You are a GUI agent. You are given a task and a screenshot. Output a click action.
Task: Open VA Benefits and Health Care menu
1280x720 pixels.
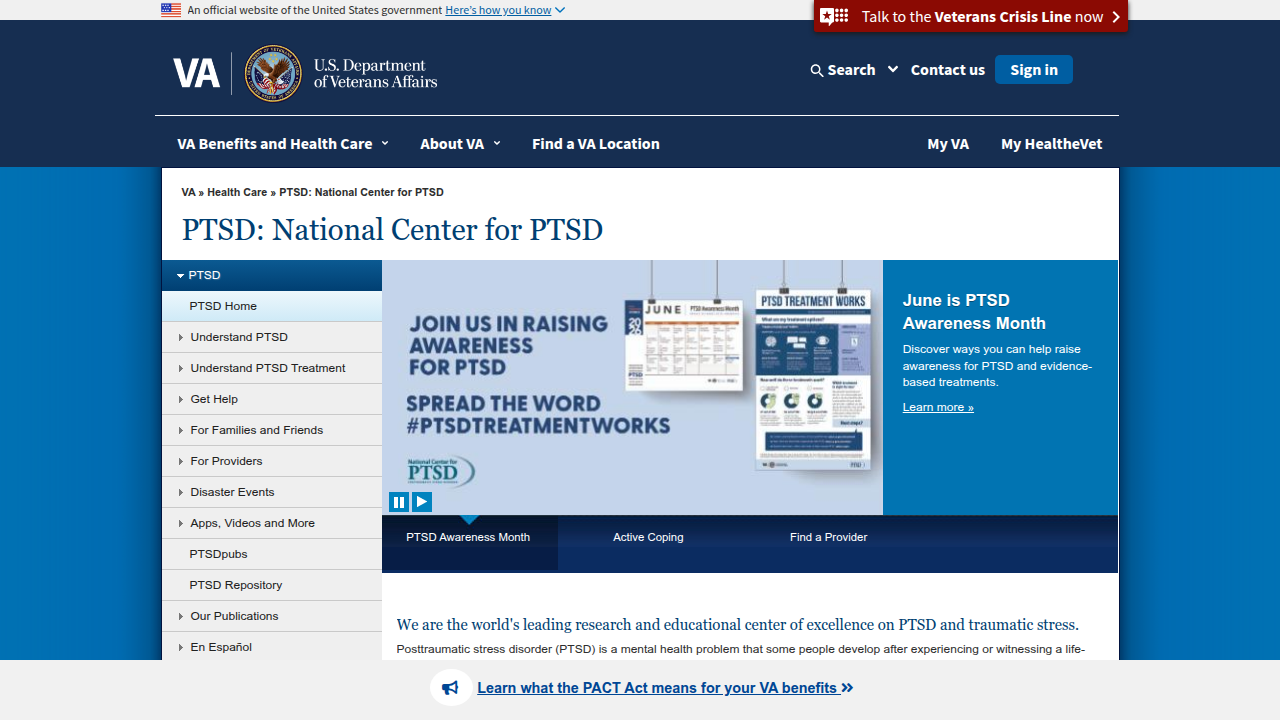coord(283,144)
